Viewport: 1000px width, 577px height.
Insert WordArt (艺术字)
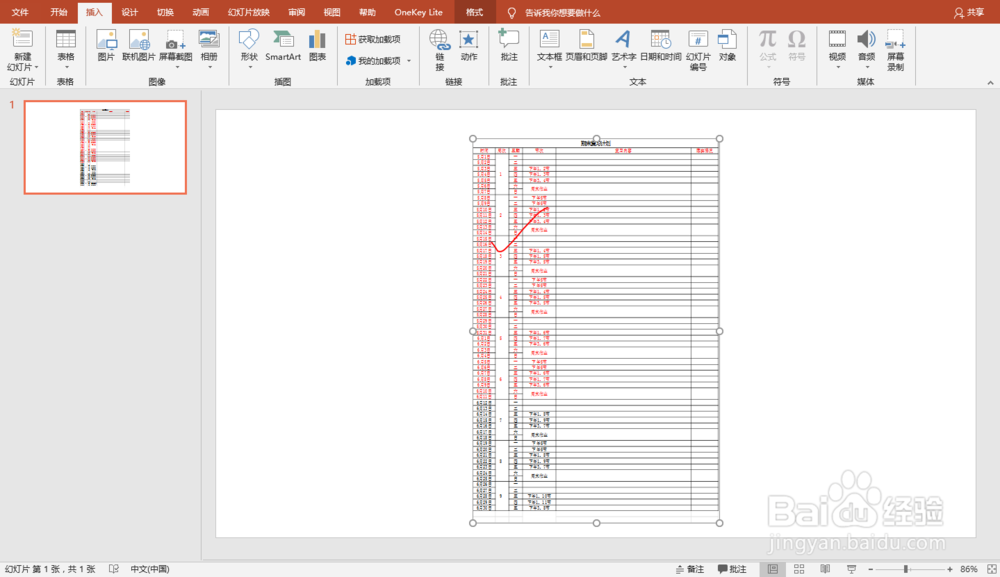coord(623,40)
